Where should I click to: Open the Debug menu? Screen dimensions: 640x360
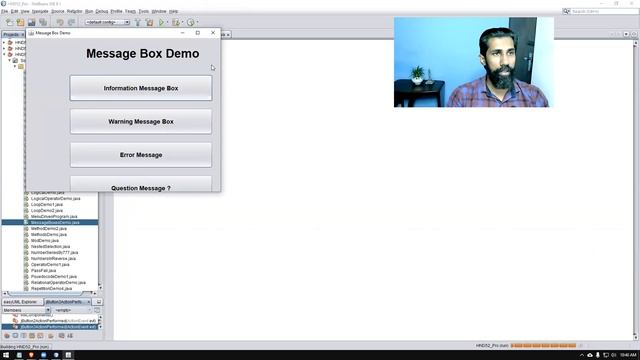click(x=102, y=11)
